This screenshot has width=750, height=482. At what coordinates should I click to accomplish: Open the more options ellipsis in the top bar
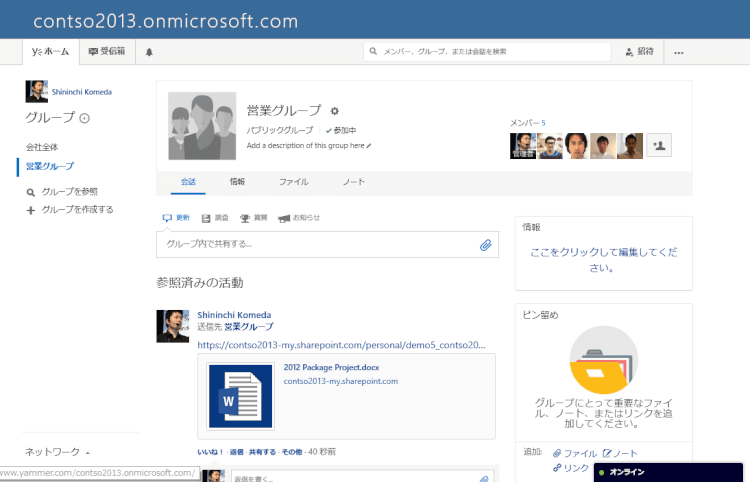click(678, 52)
